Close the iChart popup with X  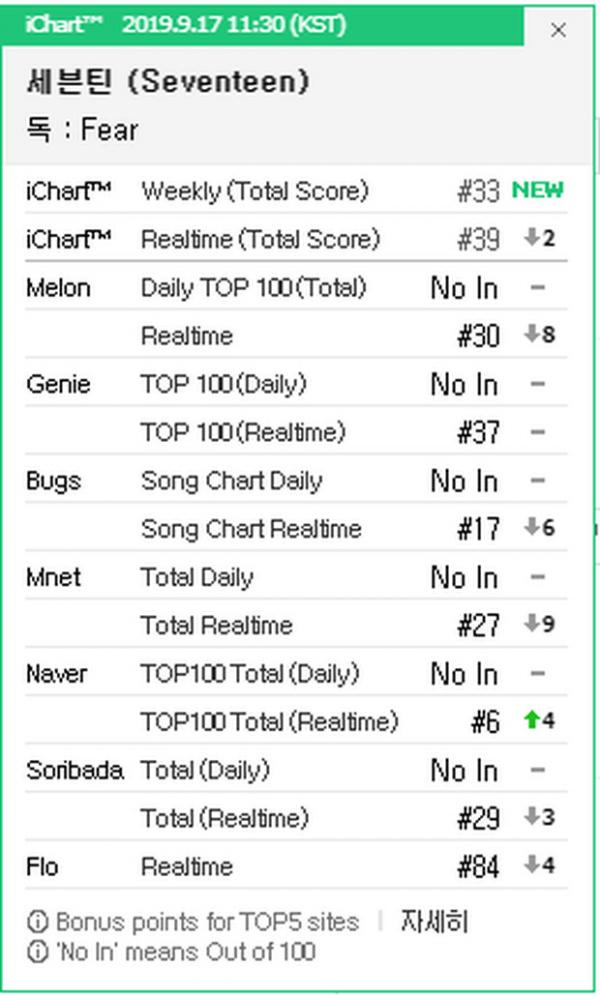(x=558, y=29)
